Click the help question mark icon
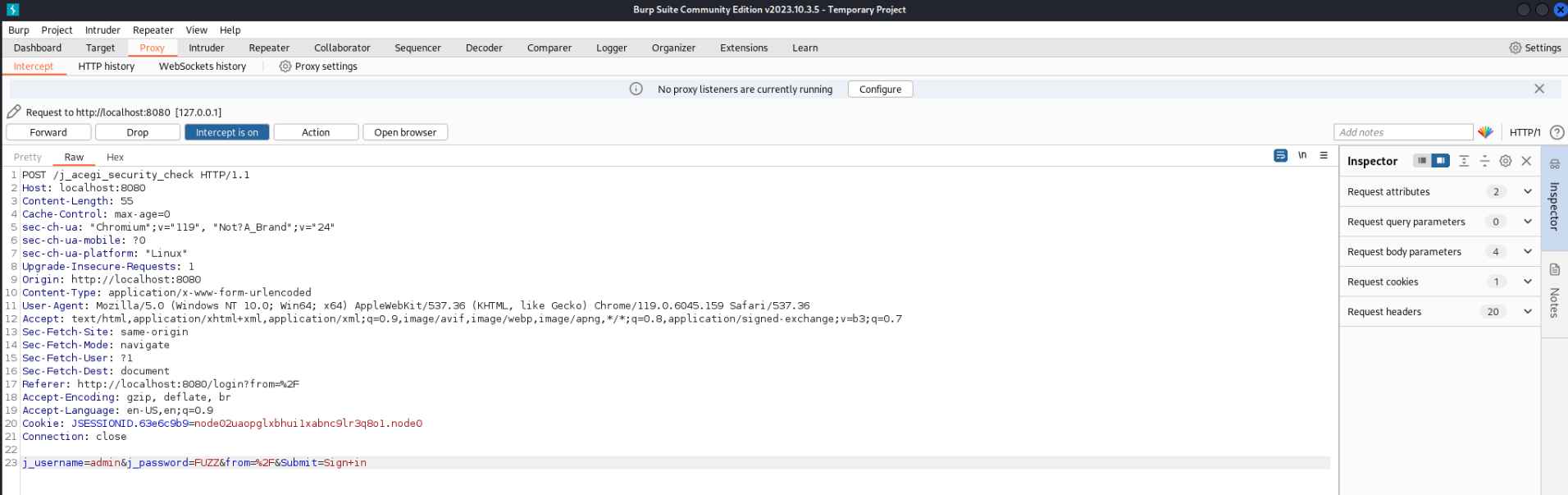The image size is (1568, 495). (1557, 132)
